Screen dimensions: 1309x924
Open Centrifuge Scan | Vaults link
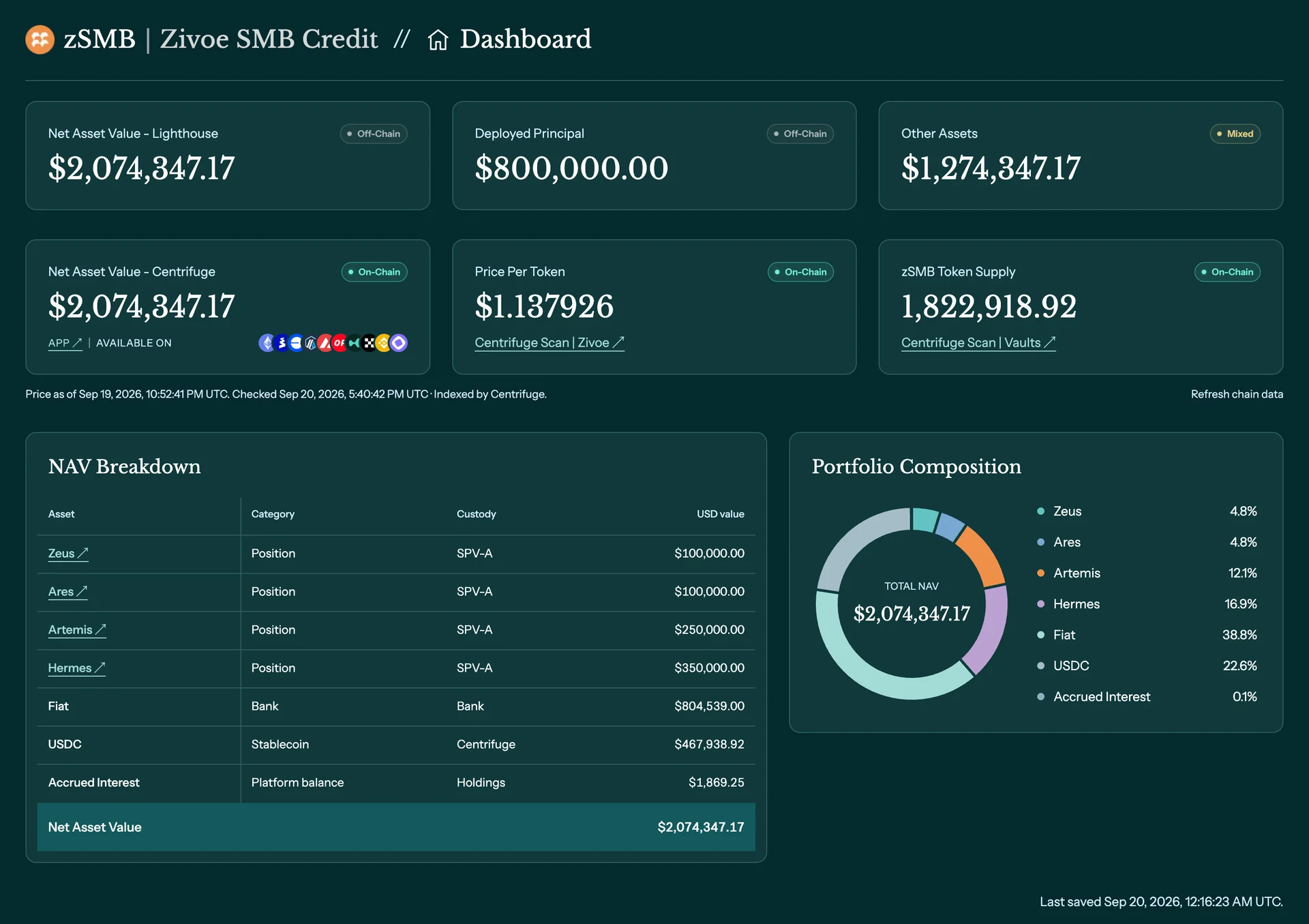click(x=978, y=343)
